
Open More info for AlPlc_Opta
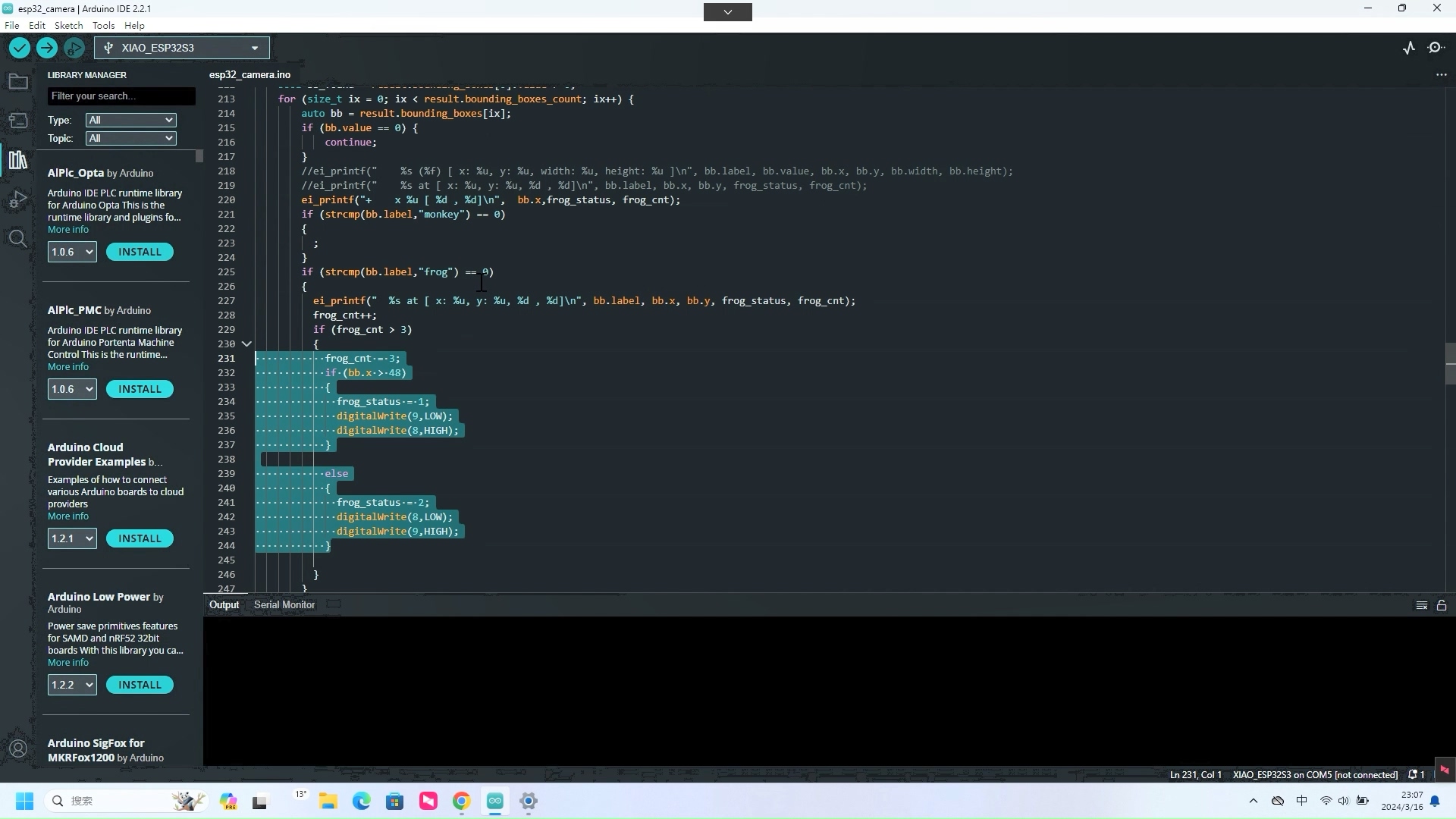click(x=68, y=230)
